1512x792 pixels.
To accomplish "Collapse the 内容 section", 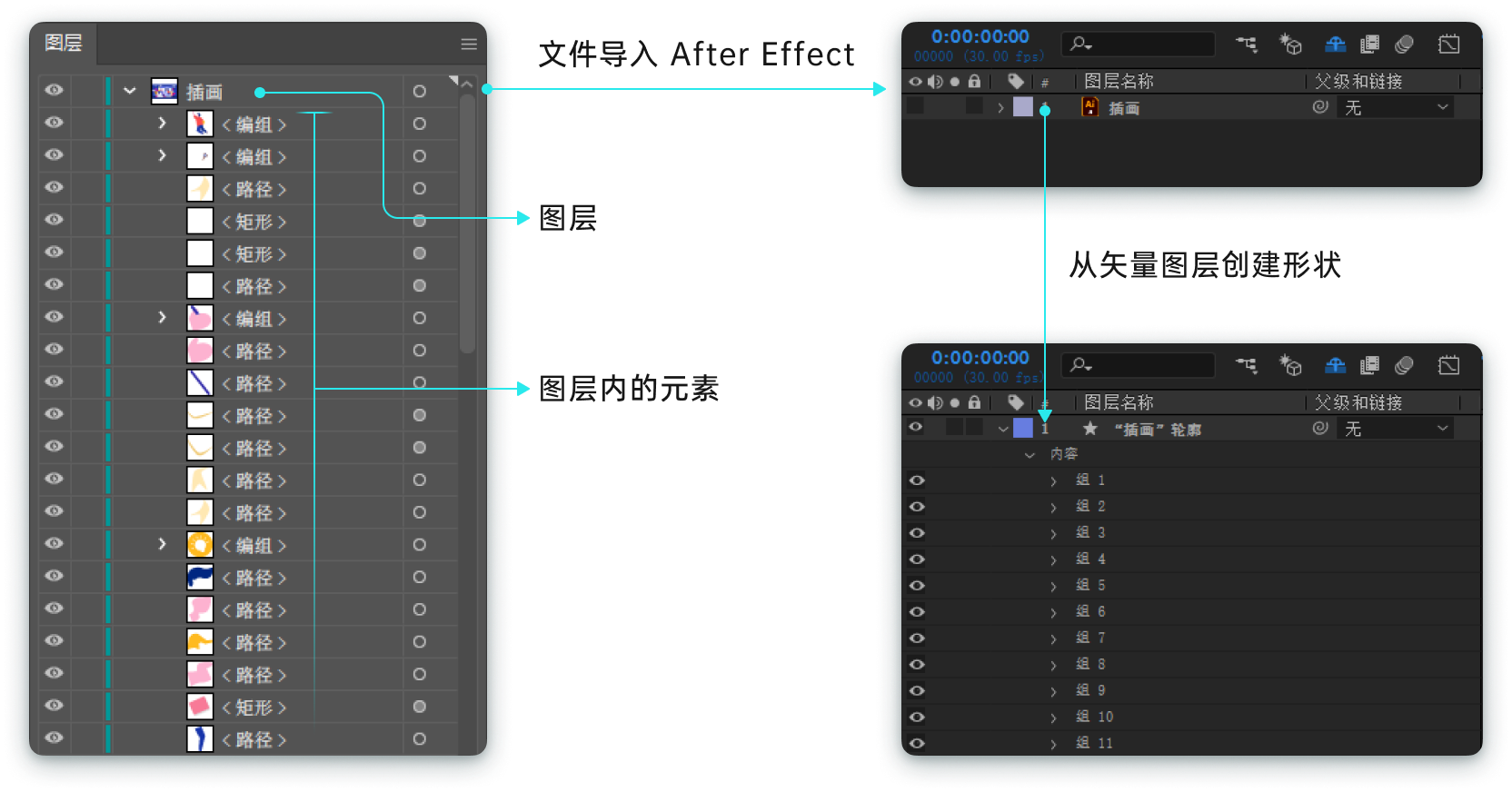I will [x=1030, y=454].
